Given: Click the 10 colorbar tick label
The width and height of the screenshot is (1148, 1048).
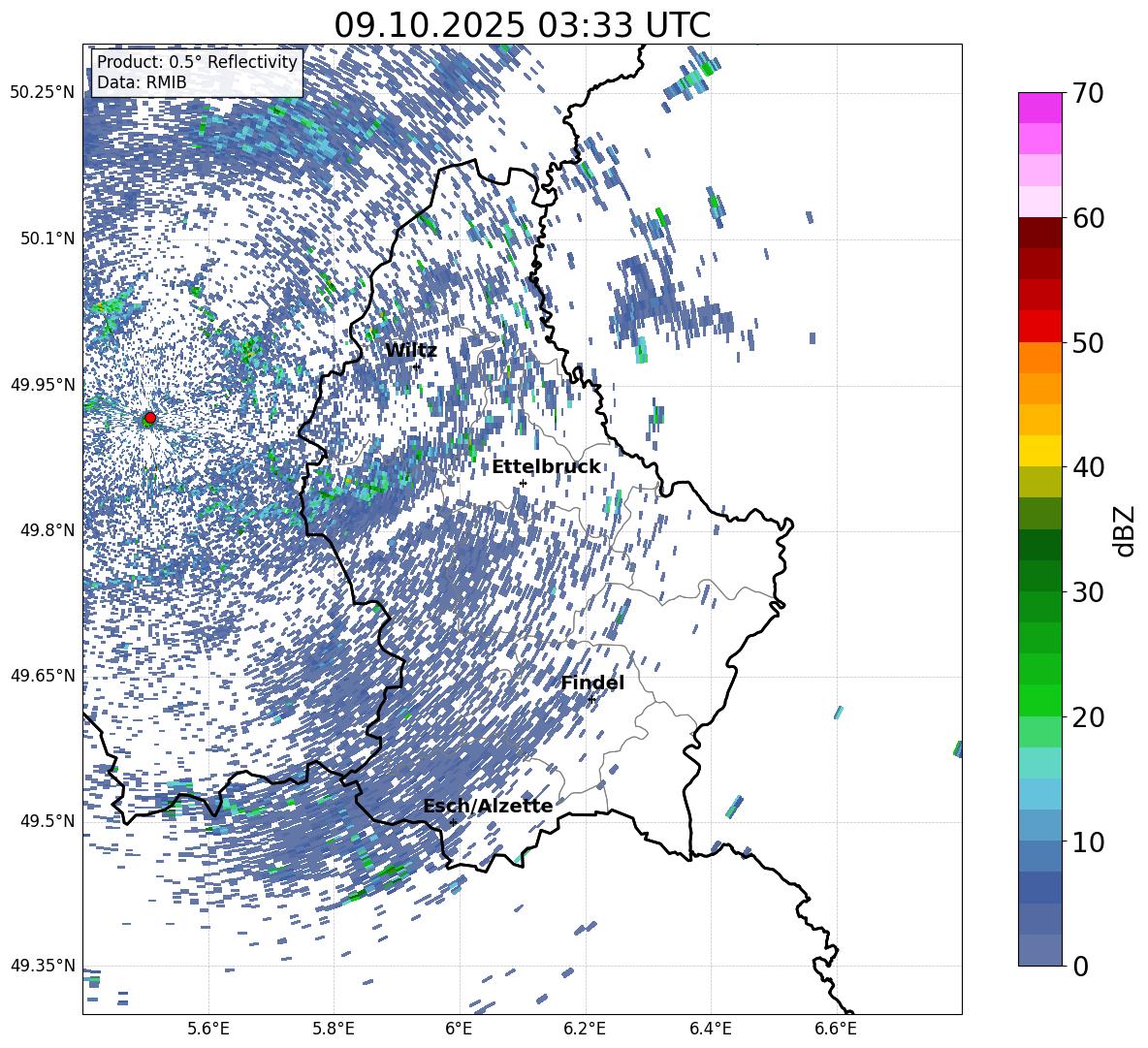Looking at the screenshot, I should [x=1088, y=842].
